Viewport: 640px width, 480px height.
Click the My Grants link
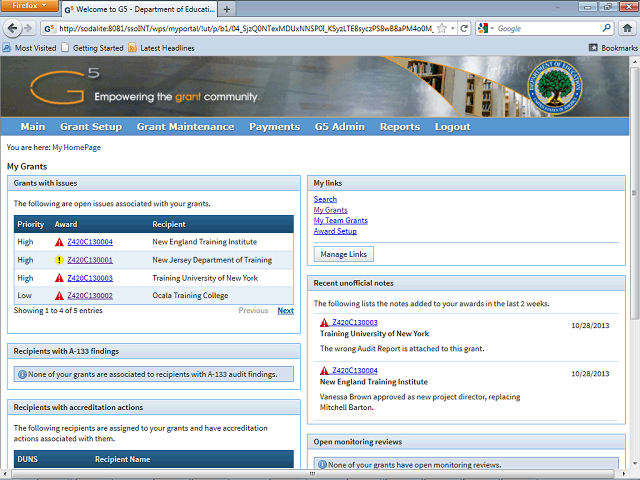coord(330,210)
